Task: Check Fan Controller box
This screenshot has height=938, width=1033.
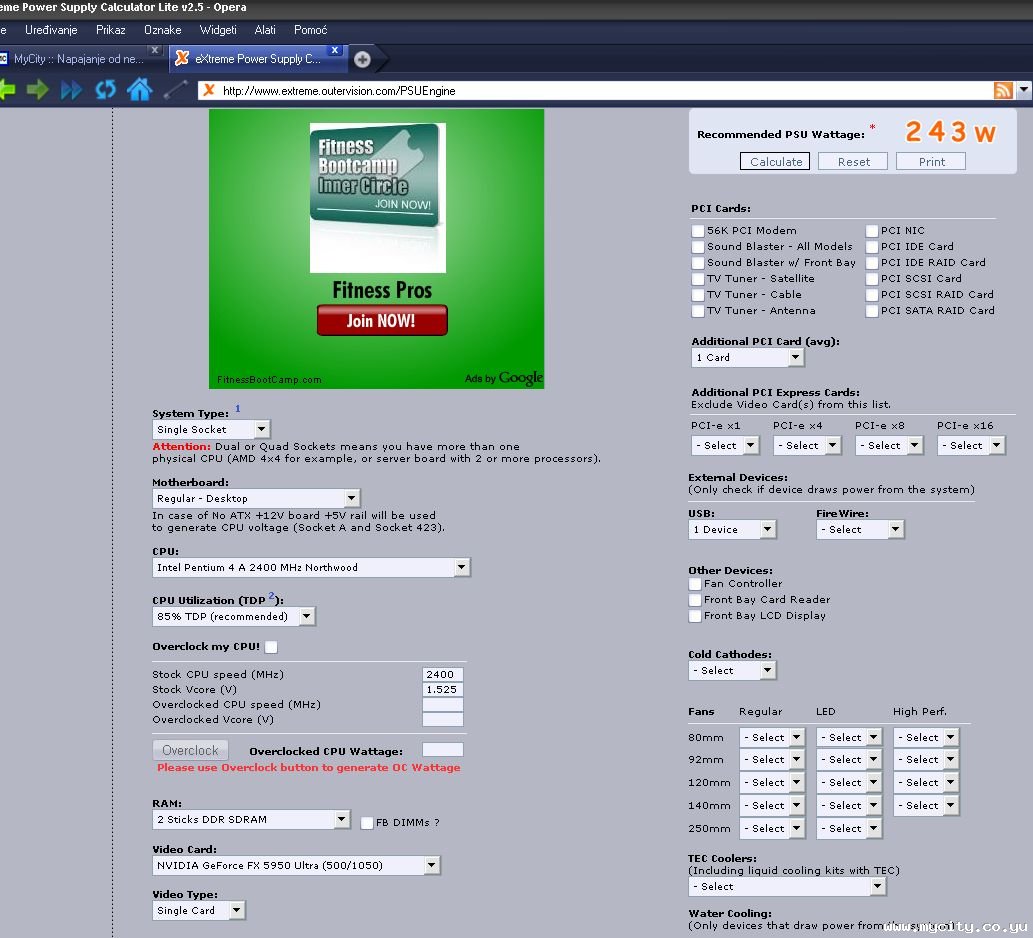Action: pos(694,584)
